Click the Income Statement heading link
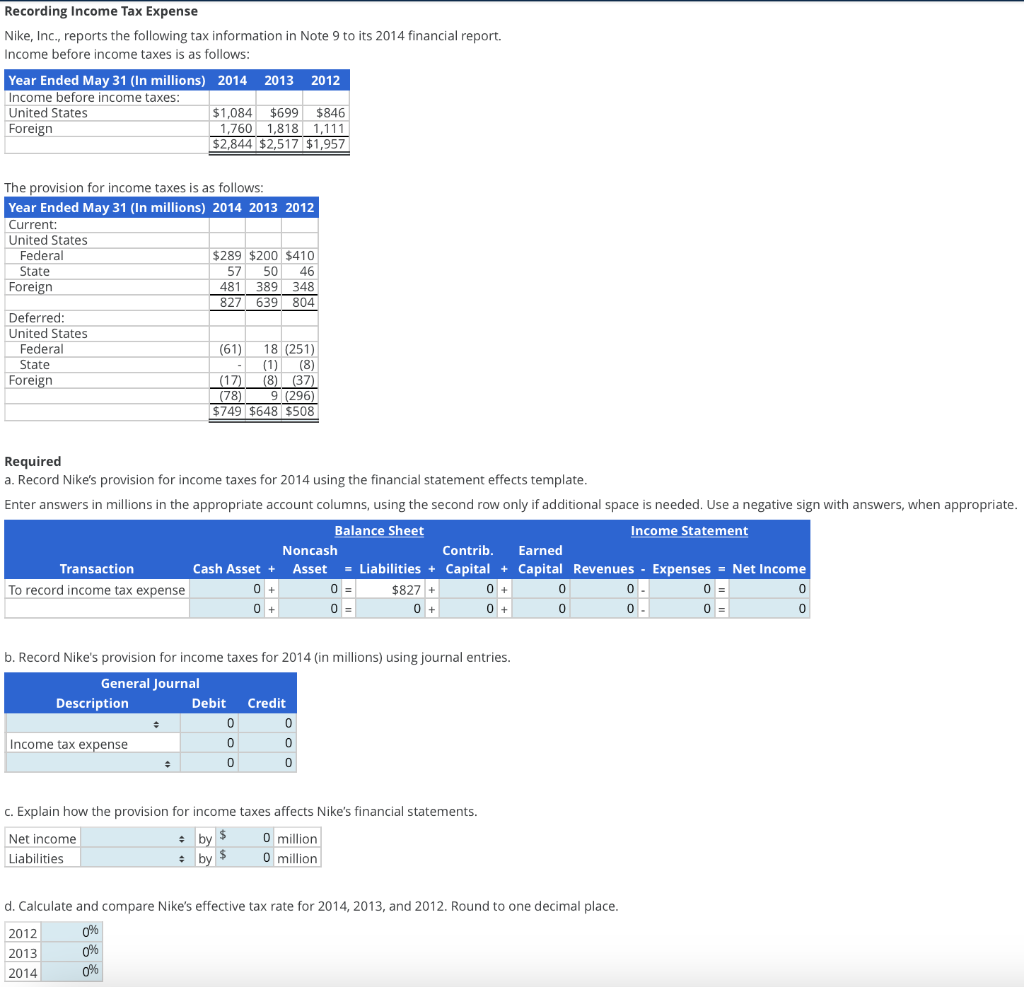 689,530
